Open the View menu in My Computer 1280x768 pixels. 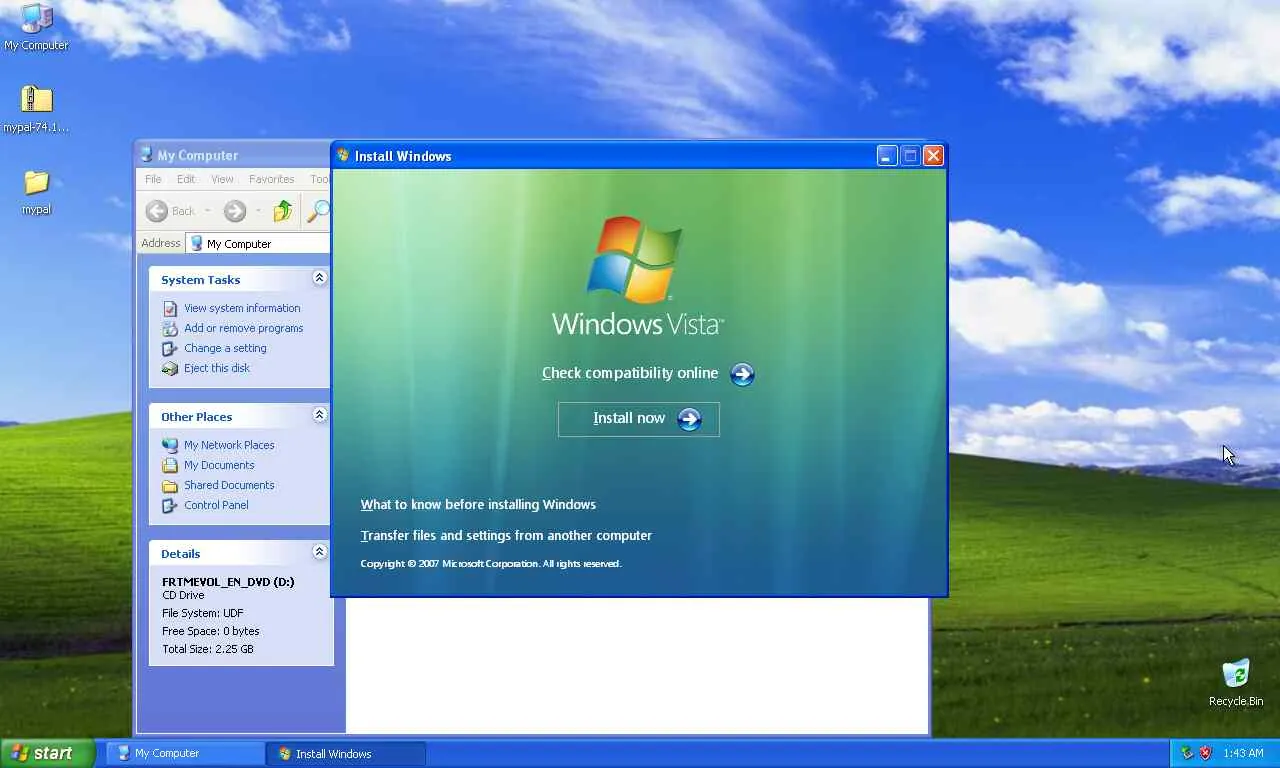(x=222, y=180)
